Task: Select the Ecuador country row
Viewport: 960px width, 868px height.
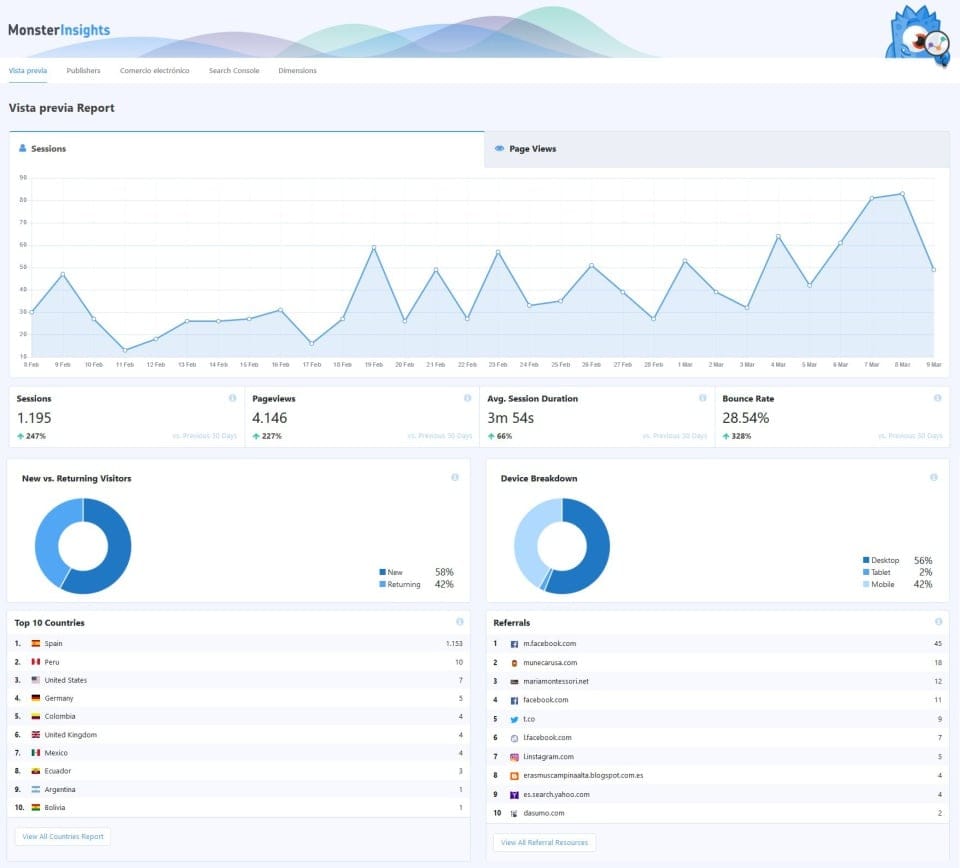Action: pyautogui.click(x=239, y=771)
